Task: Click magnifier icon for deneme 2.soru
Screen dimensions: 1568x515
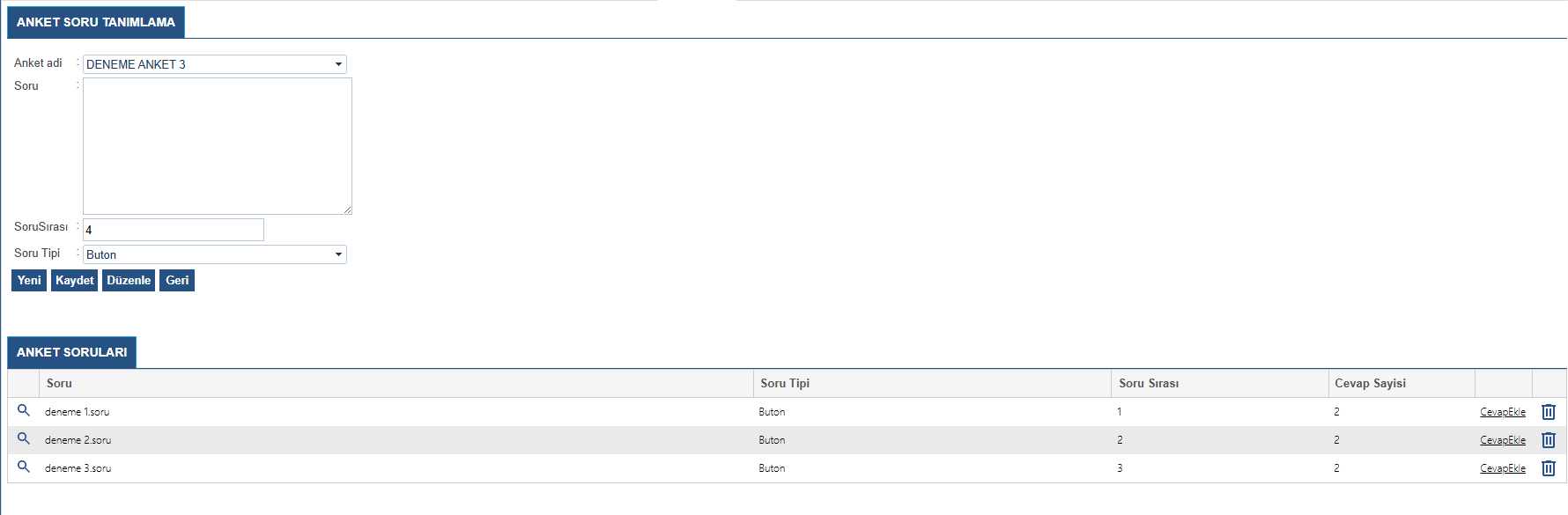Action: (x=24, y=438)
